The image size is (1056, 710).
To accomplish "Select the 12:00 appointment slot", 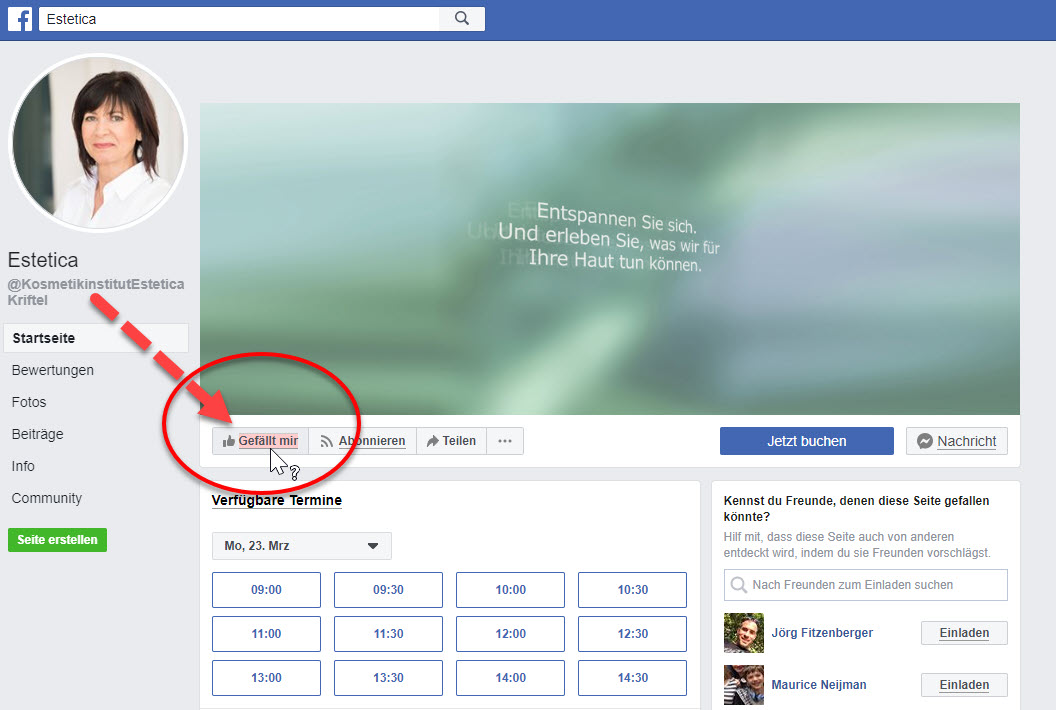I will (510, 634).
